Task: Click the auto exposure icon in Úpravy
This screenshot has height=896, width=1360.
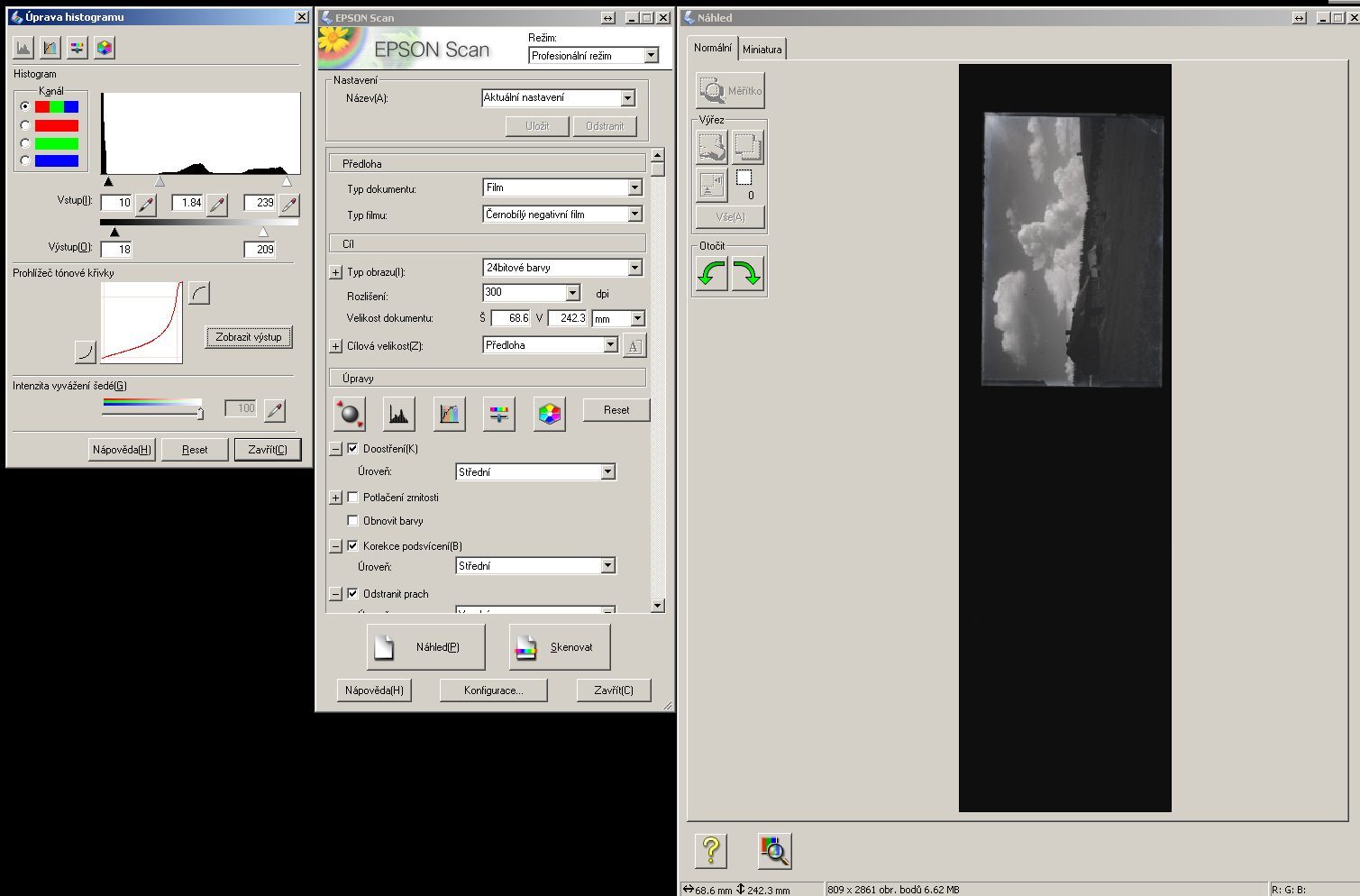Action: (349, 414)
